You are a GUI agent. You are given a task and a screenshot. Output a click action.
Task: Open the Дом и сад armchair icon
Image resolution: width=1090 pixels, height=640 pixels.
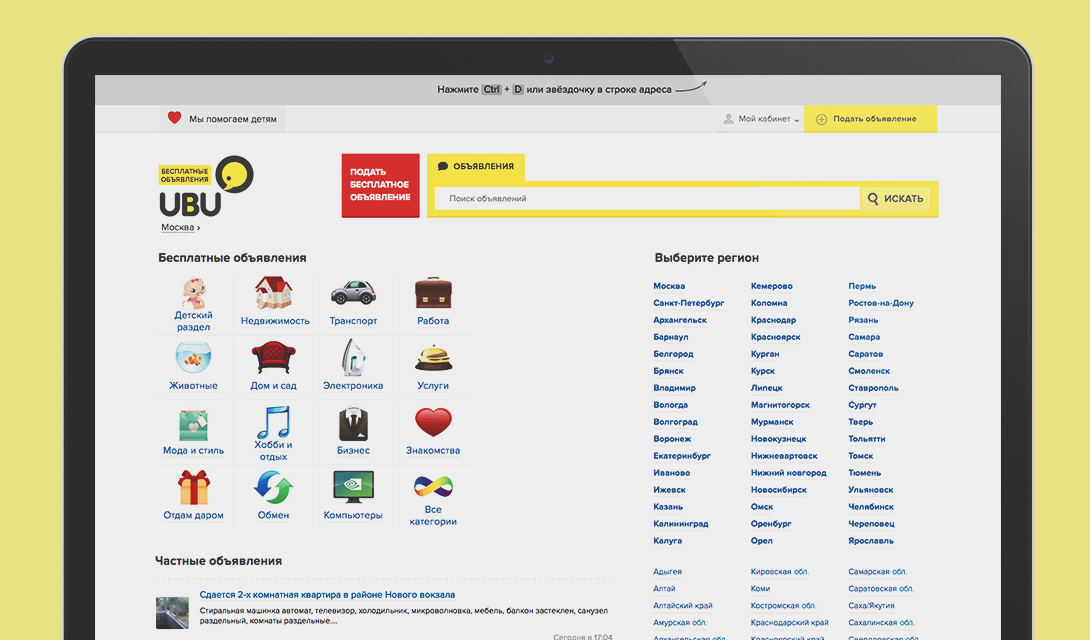[x=273, y=358]
